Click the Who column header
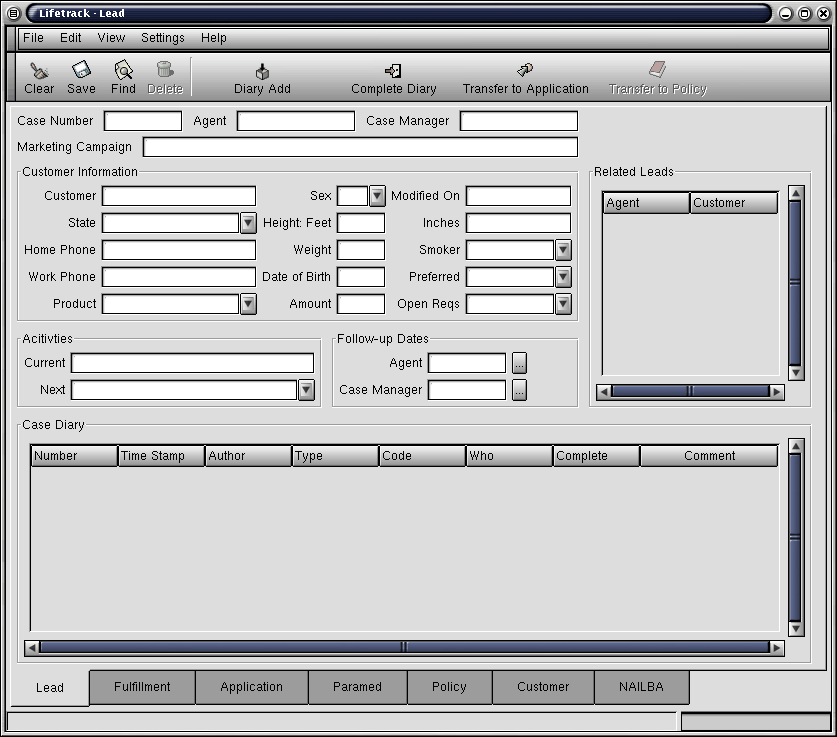This screenshot has height=737, width=837. (509, 456)
